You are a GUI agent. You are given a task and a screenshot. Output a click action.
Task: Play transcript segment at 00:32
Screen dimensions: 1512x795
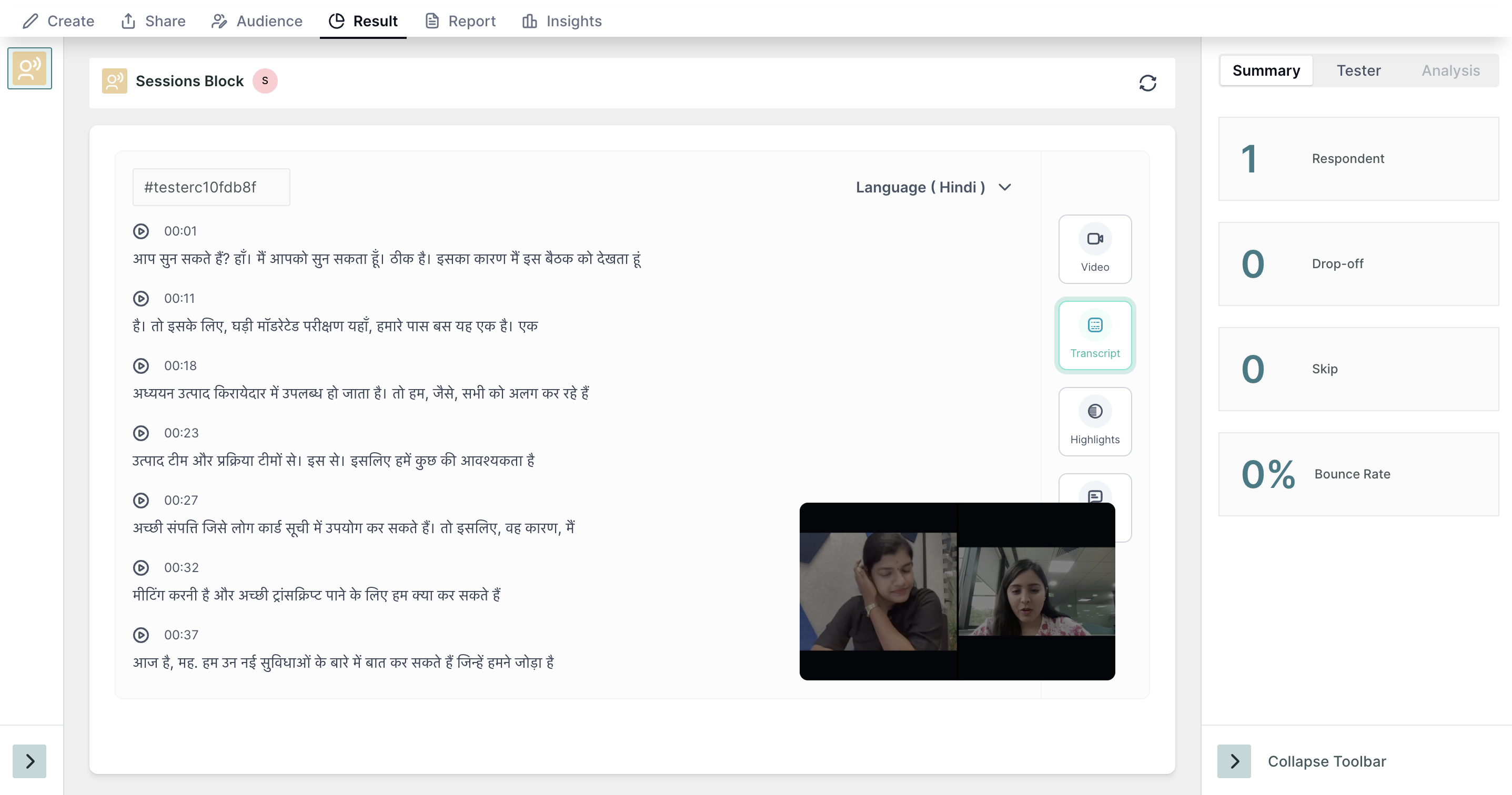141,568
